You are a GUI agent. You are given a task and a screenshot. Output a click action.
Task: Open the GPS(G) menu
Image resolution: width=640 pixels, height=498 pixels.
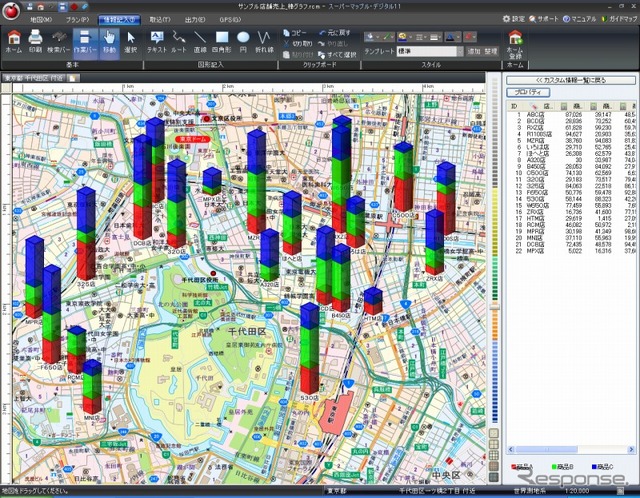[x=230, y=20]
